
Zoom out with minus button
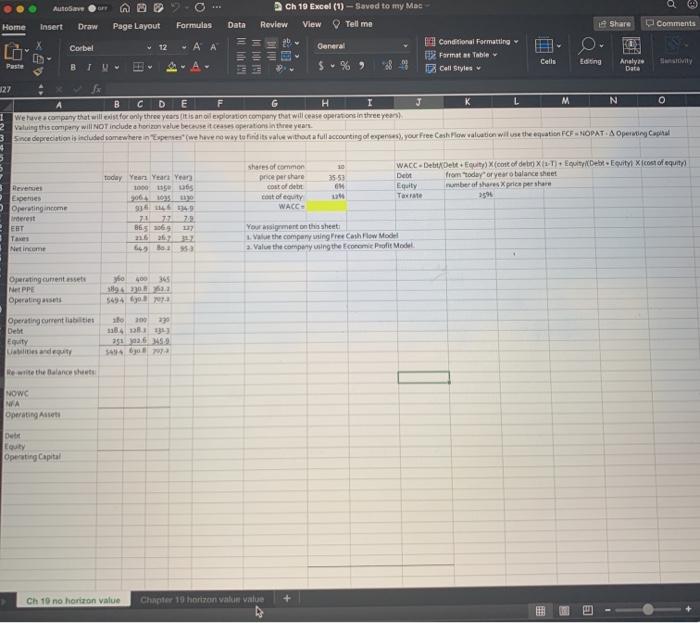(608, 610)
